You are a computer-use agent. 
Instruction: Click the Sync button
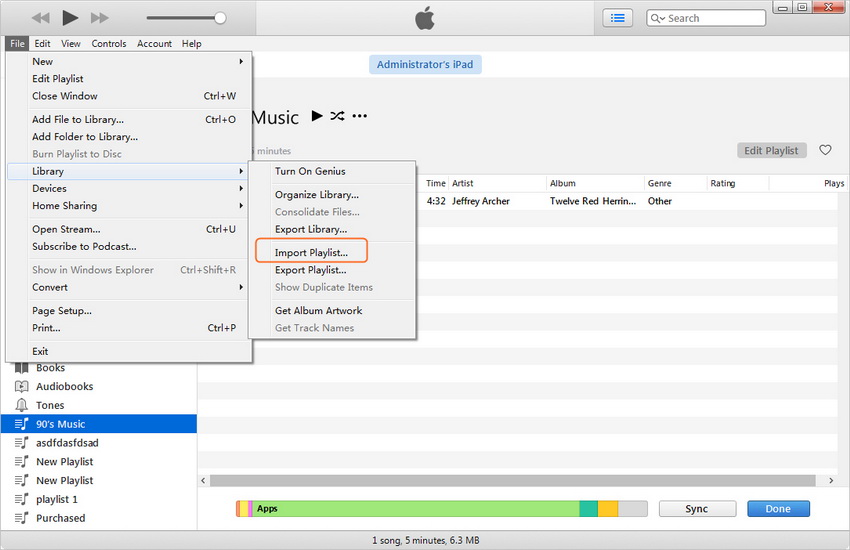coord(696,509)
